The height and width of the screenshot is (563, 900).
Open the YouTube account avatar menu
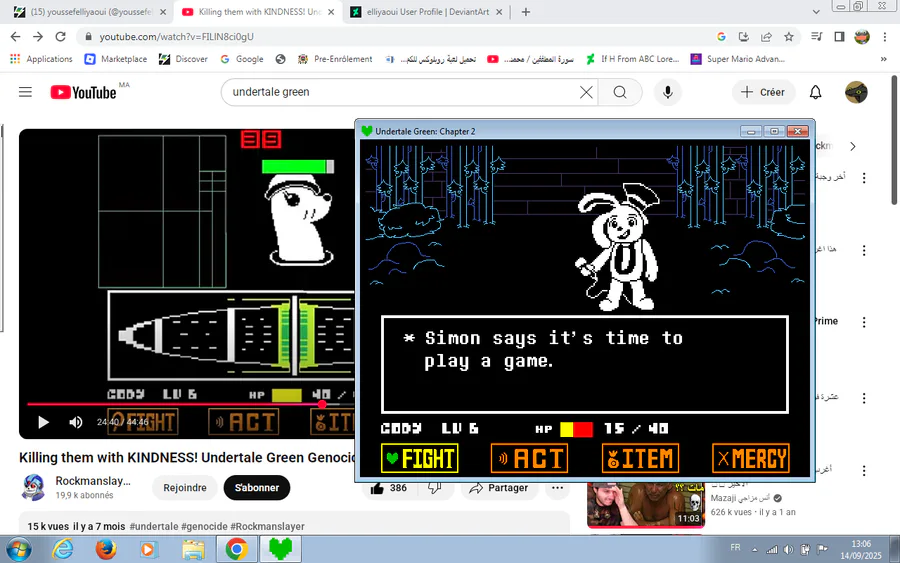[856, 92]
